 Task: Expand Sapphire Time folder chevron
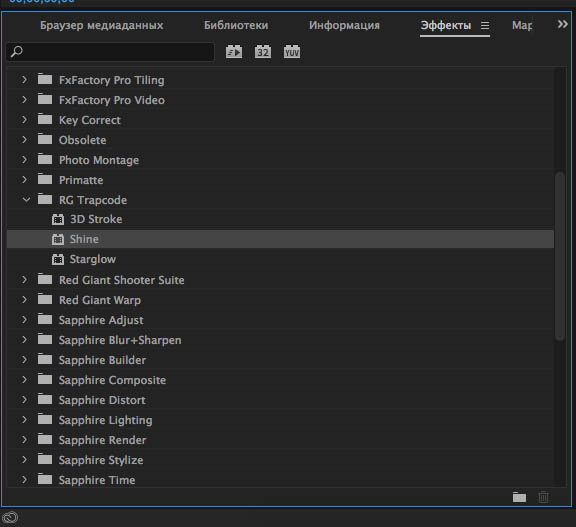(x=24, y=480)
